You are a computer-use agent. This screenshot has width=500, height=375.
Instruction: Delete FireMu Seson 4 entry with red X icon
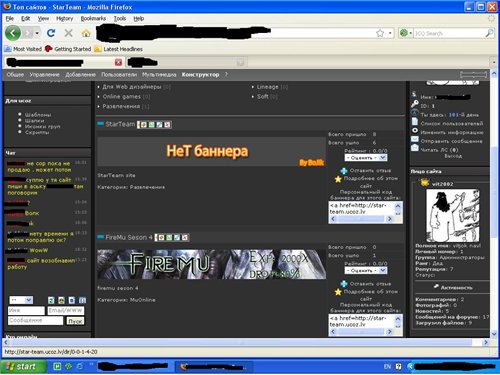click(x=185, y=237)
